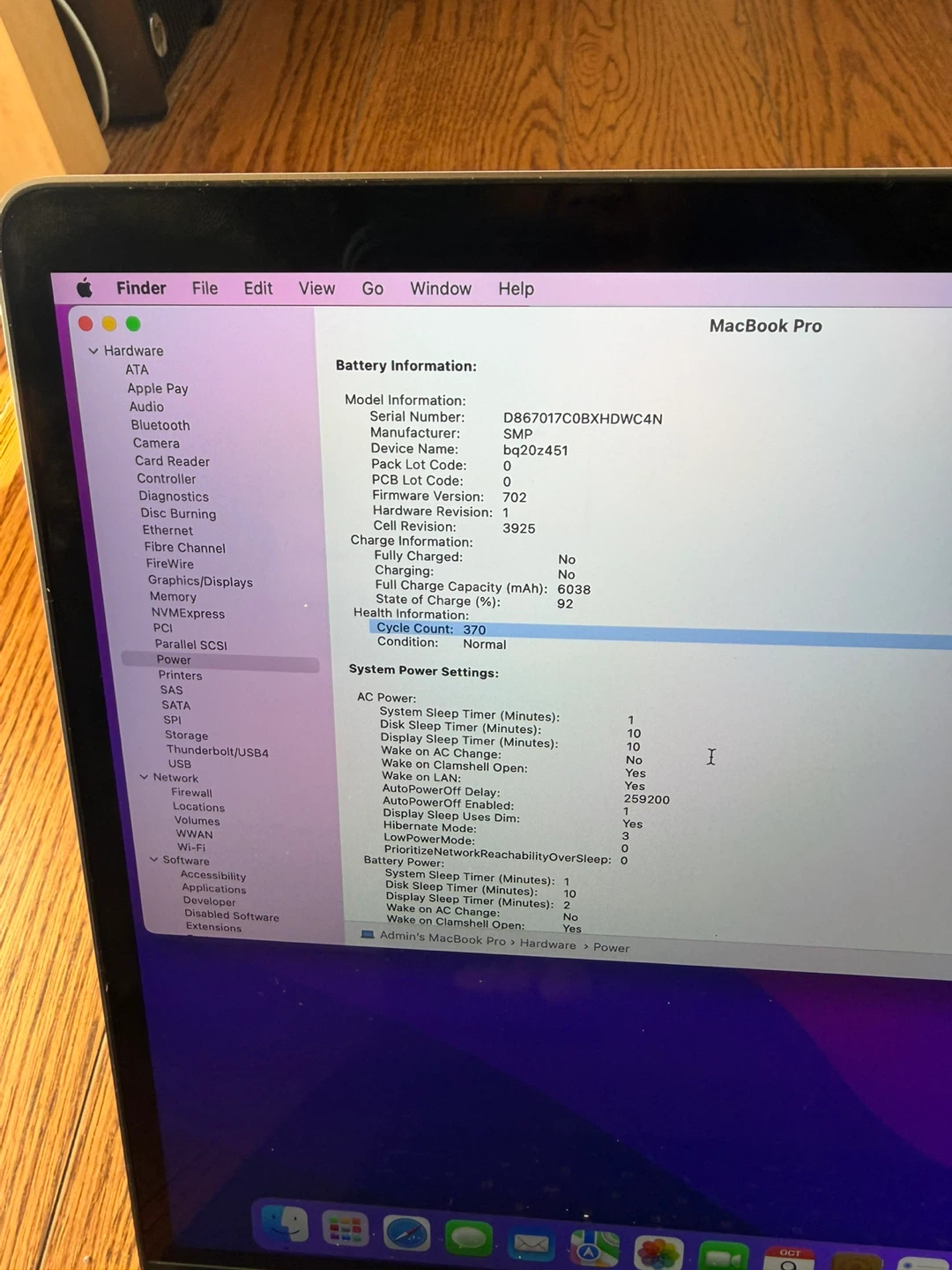Select Disabled Software in the sidebar

pyautogui.click(x=232, y=915)
